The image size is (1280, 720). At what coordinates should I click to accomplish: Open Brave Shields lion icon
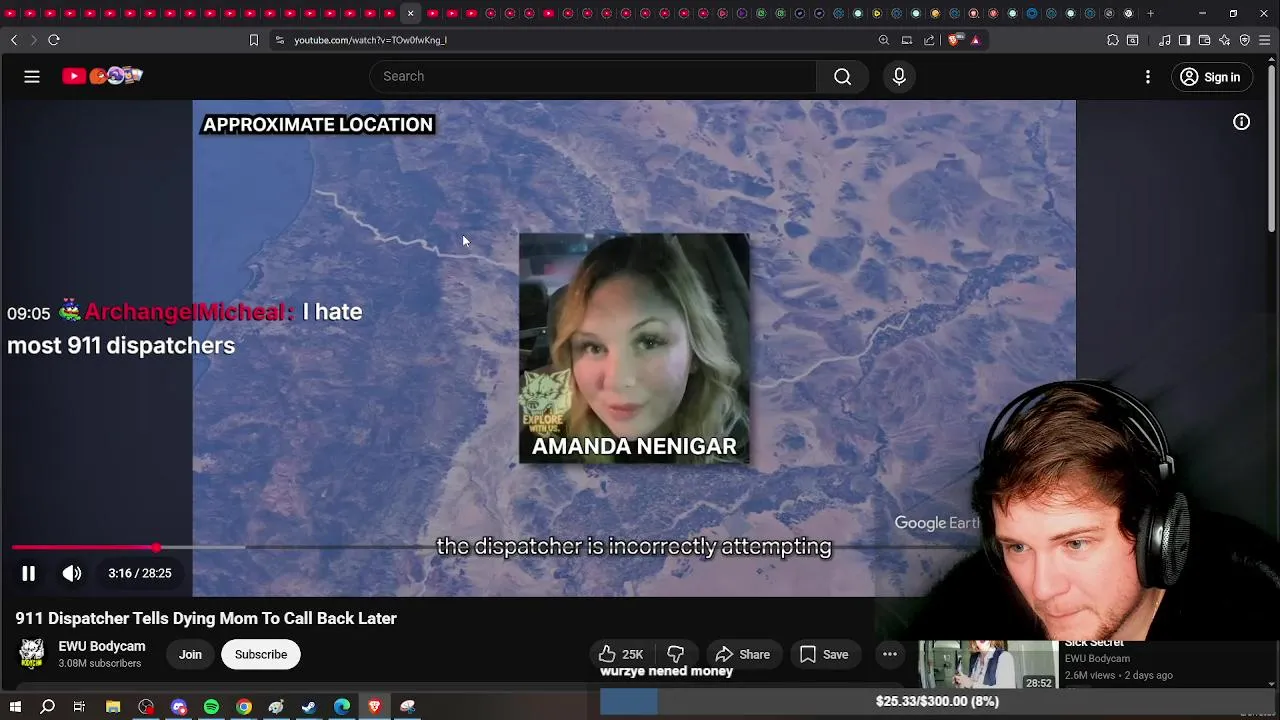[955, 40]
